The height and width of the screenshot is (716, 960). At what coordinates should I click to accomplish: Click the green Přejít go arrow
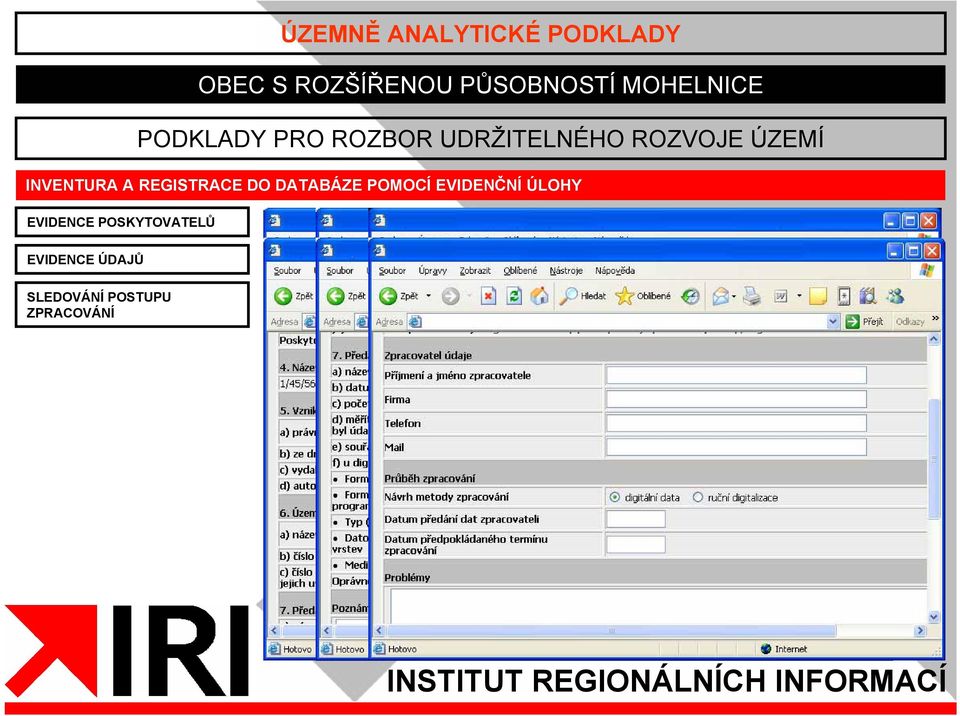[x=852, y=322]
